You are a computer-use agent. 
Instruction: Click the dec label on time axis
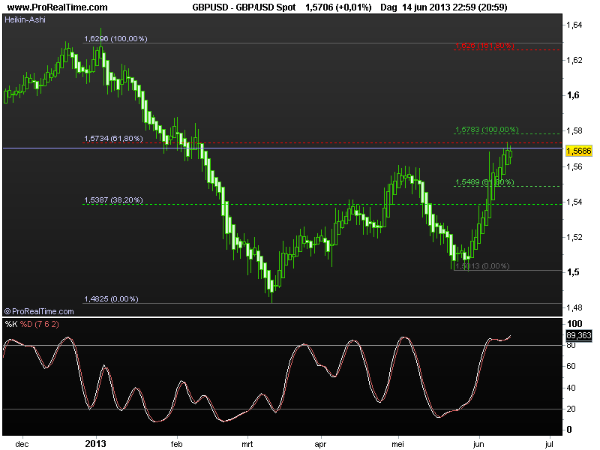click(x=22, y=444)
